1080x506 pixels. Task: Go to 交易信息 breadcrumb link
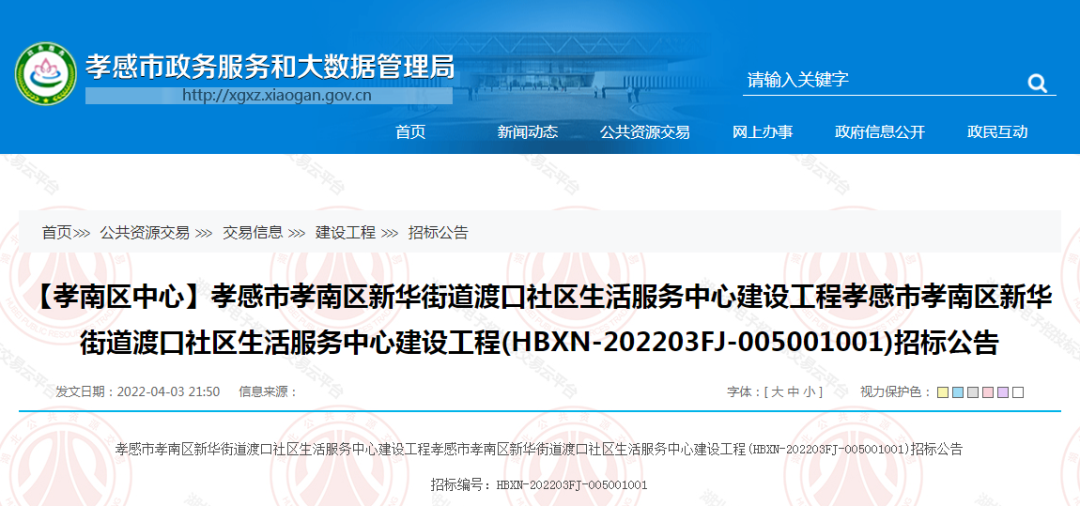click(252, 232)
